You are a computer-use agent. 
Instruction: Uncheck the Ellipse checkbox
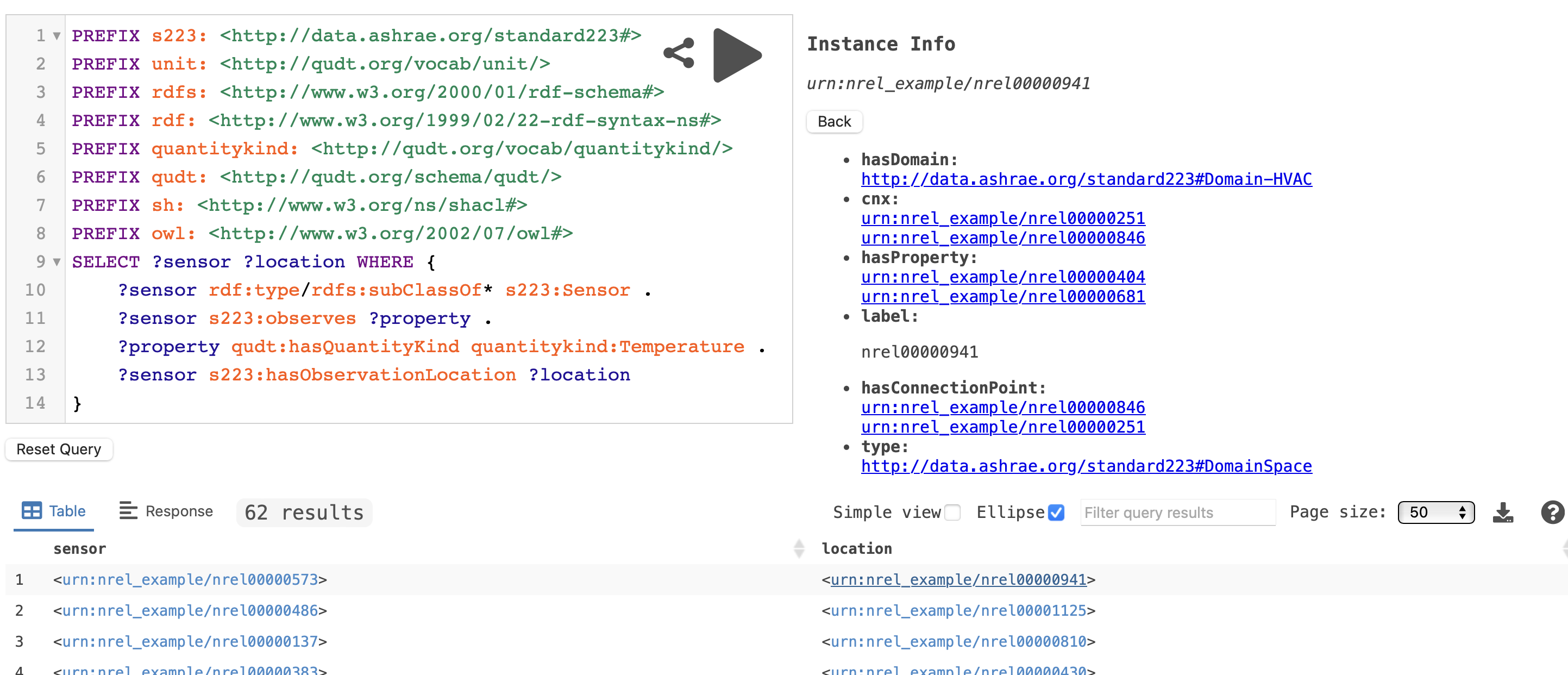1056,512
